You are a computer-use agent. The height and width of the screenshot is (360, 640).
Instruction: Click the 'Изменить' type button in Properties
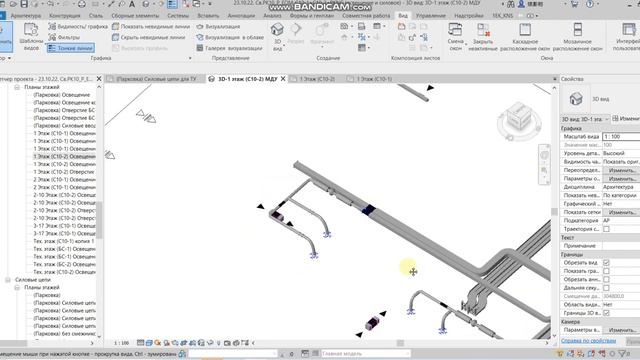(x=626, y=119)
